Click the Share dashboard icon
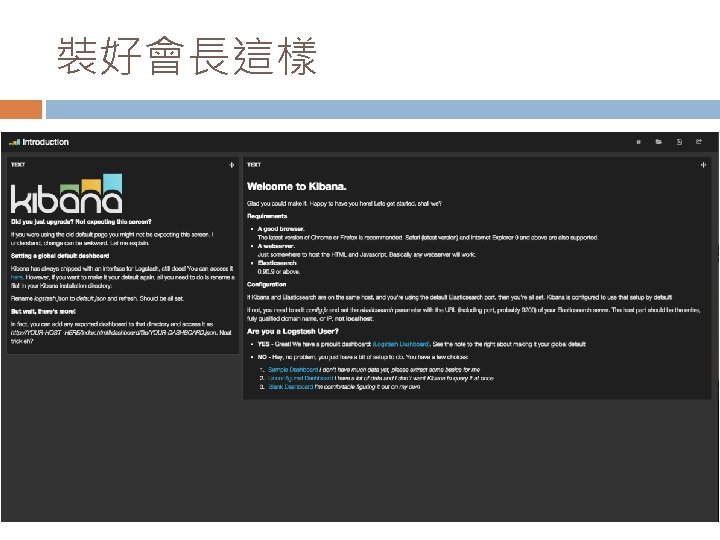 coord(699,142)
